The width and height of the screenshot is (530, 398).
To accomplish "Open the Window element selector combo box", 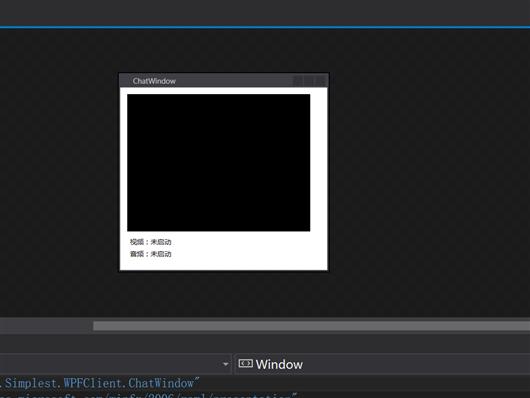I will click(x=382, y=364).
